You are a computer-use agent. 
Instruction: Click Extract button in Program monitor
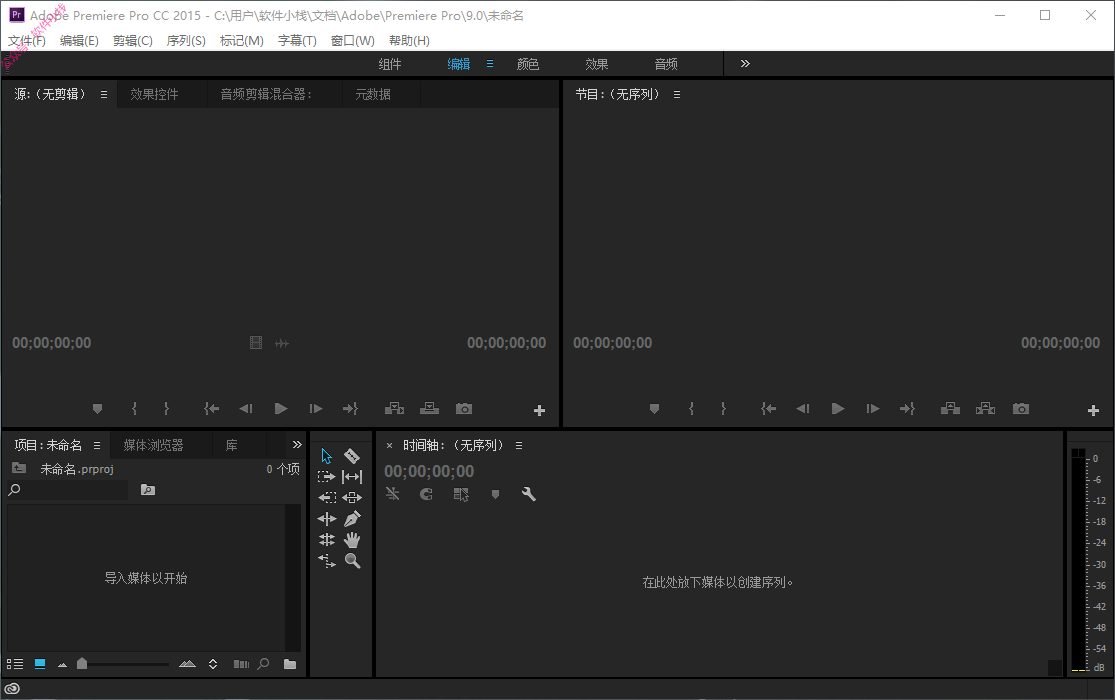point(986,408)
